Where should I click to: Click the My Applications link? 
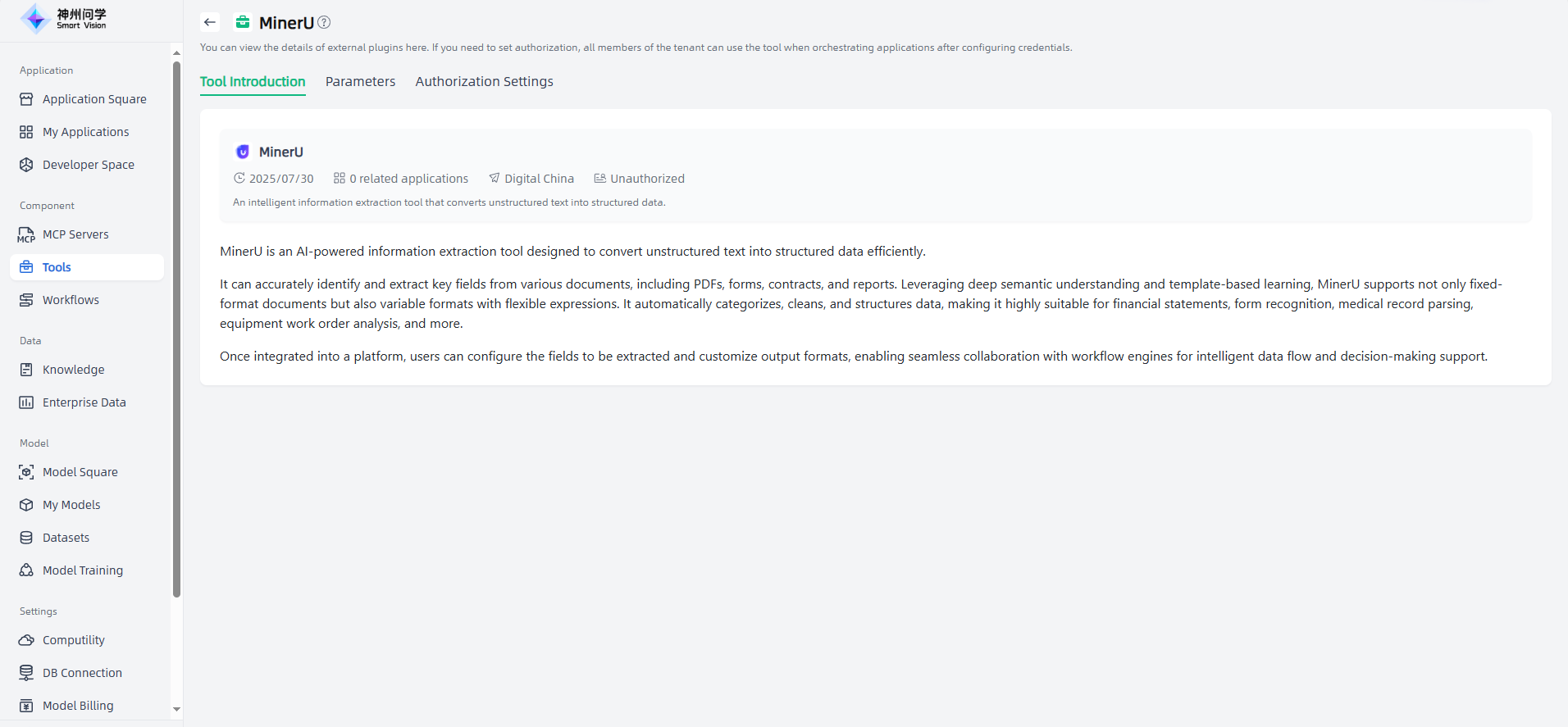(85, 132)
